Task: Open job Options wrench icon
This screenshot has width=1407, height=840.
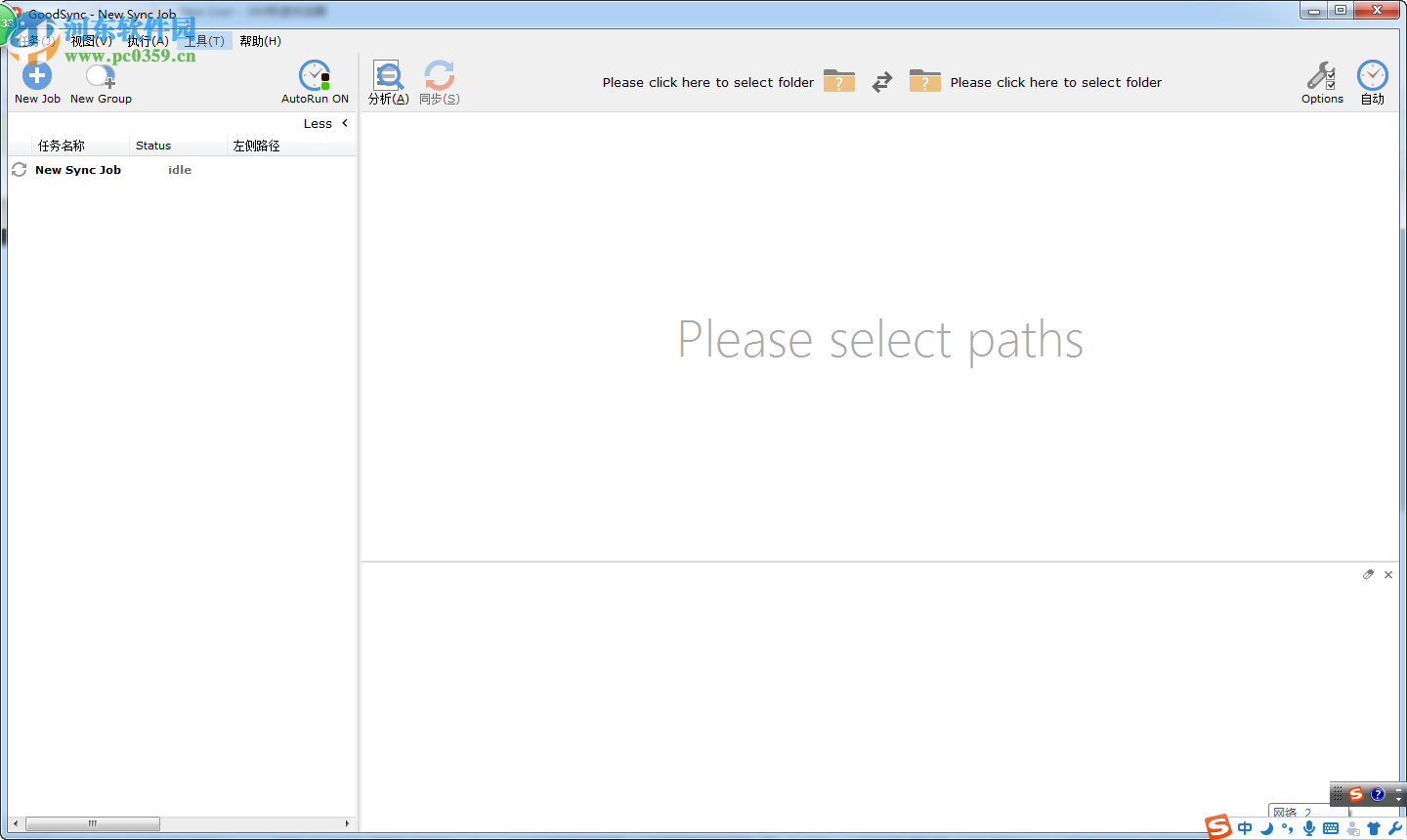Action: coord(1322,83)
